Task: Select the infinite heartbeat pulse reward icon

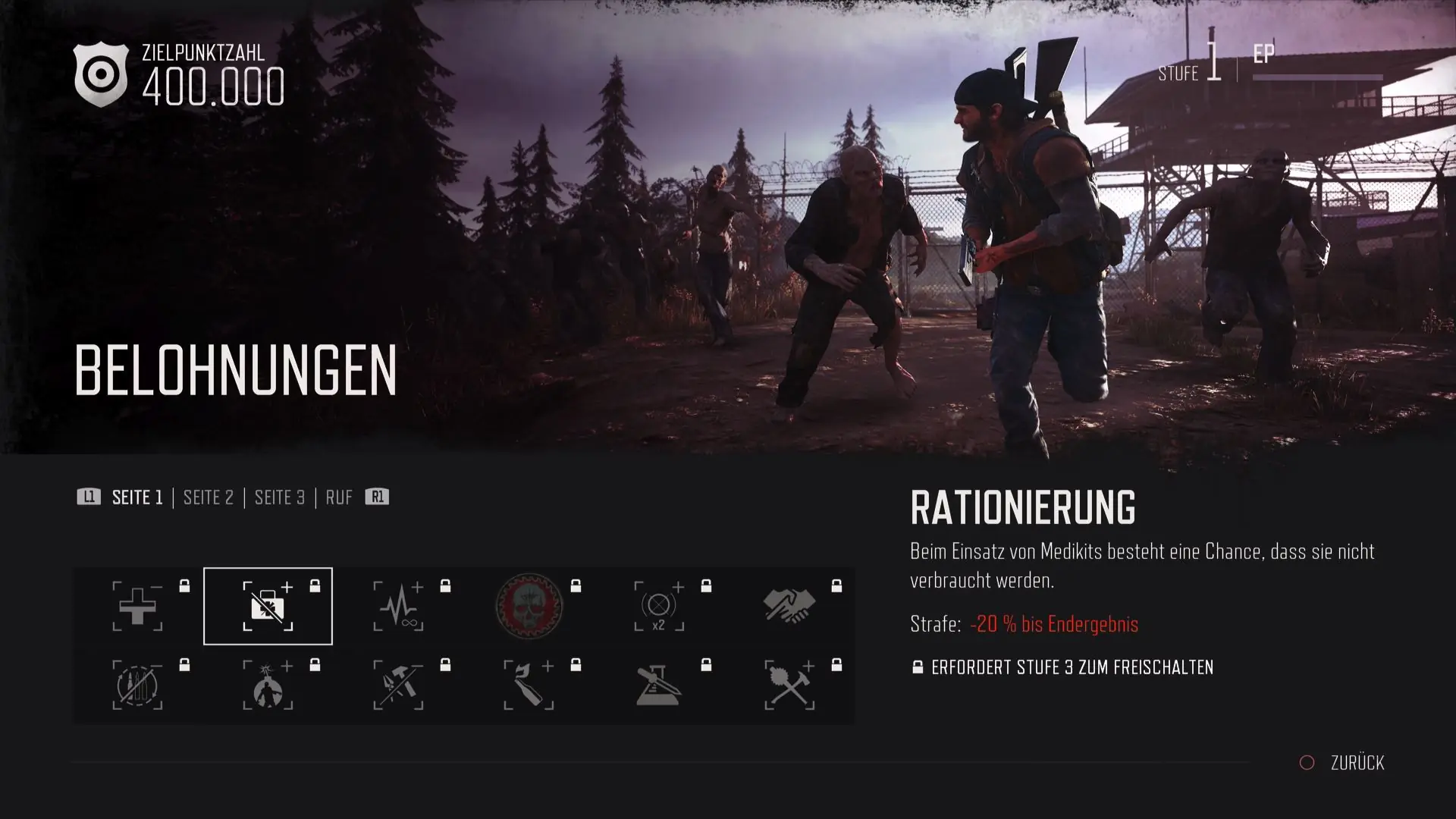Action: click(x=398, y=606)
